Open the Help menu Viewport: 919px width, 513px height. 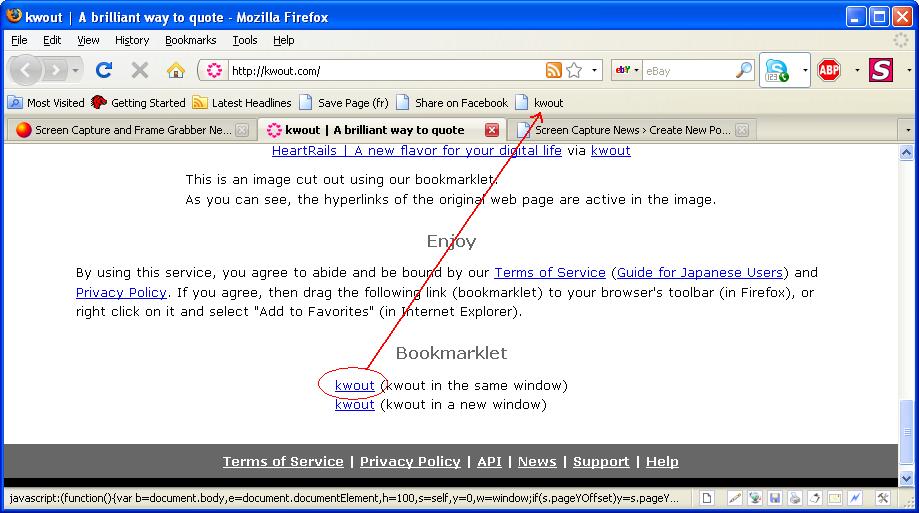[x=284, y=40]
